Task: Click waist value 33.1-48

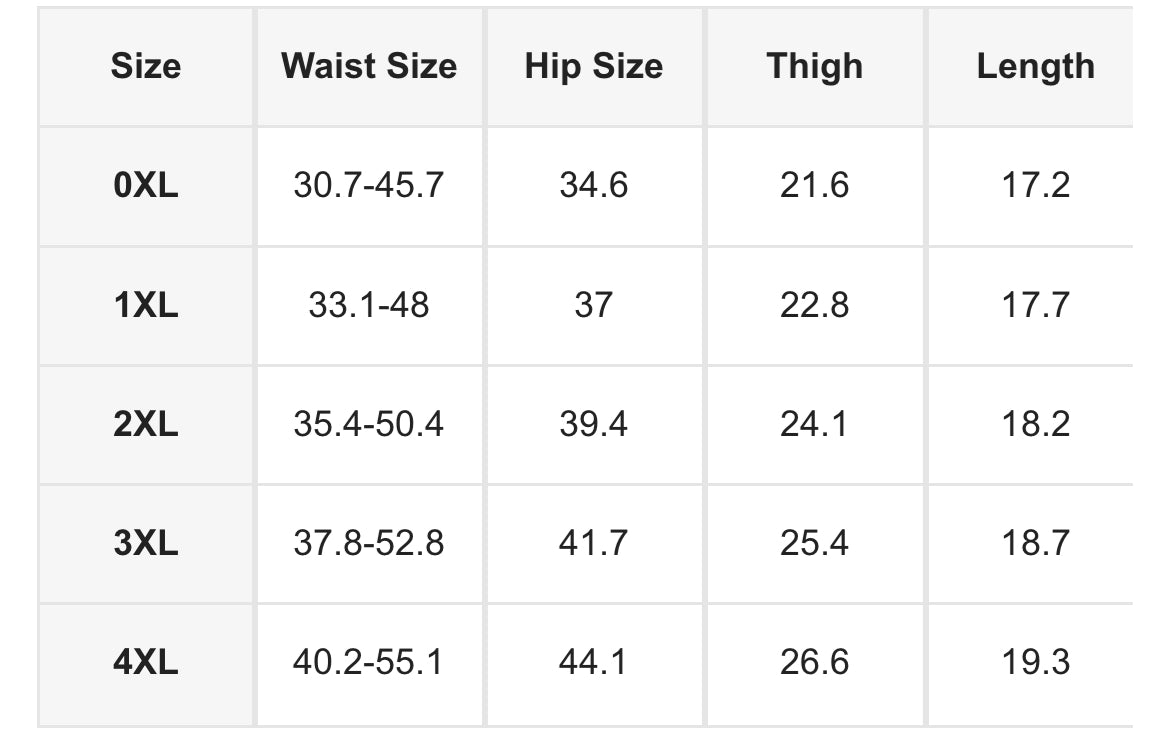Action: (x=369, y=304)
